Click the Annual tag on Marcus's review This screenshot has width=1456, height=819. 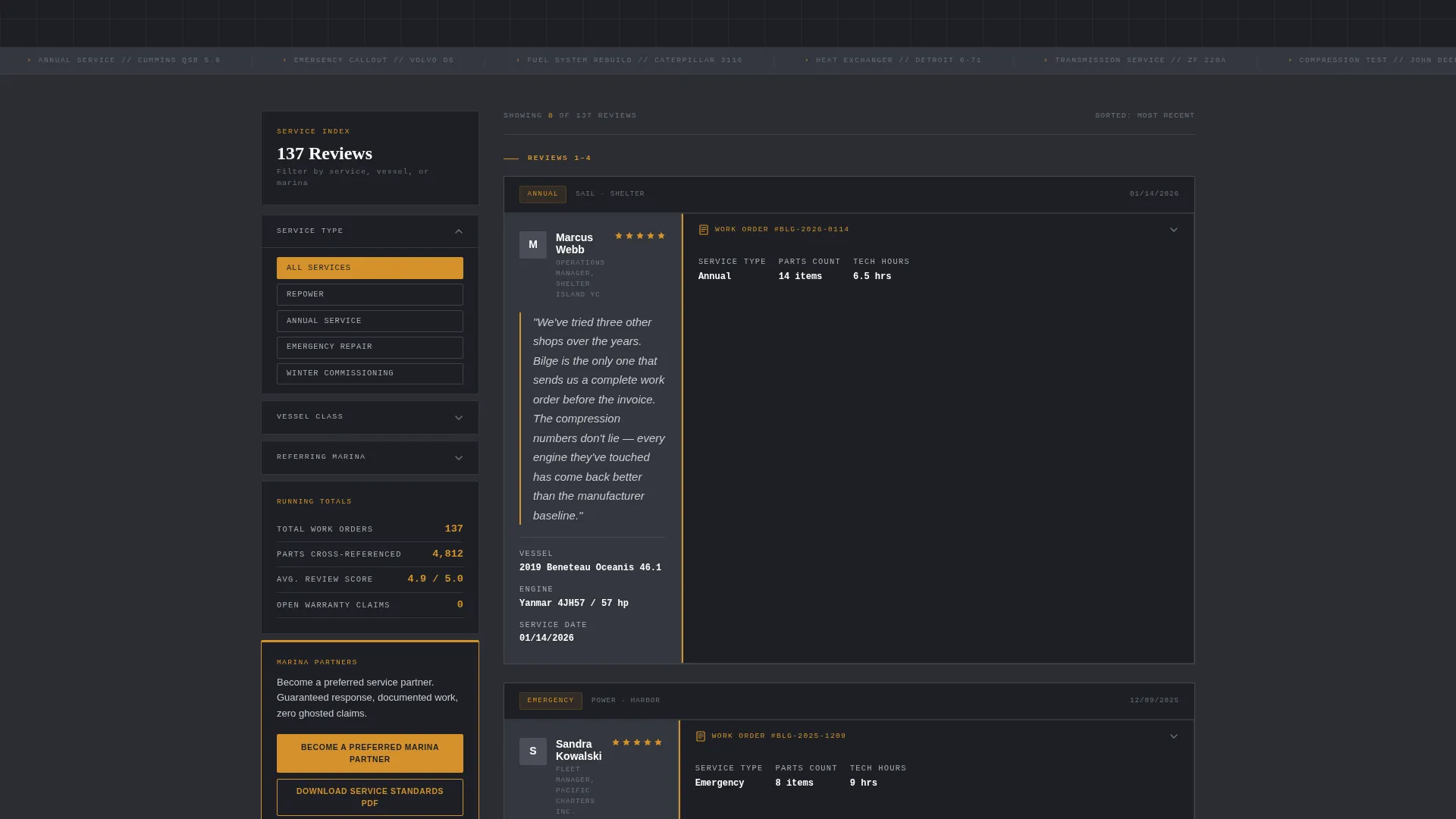click(x=543, y=194)
